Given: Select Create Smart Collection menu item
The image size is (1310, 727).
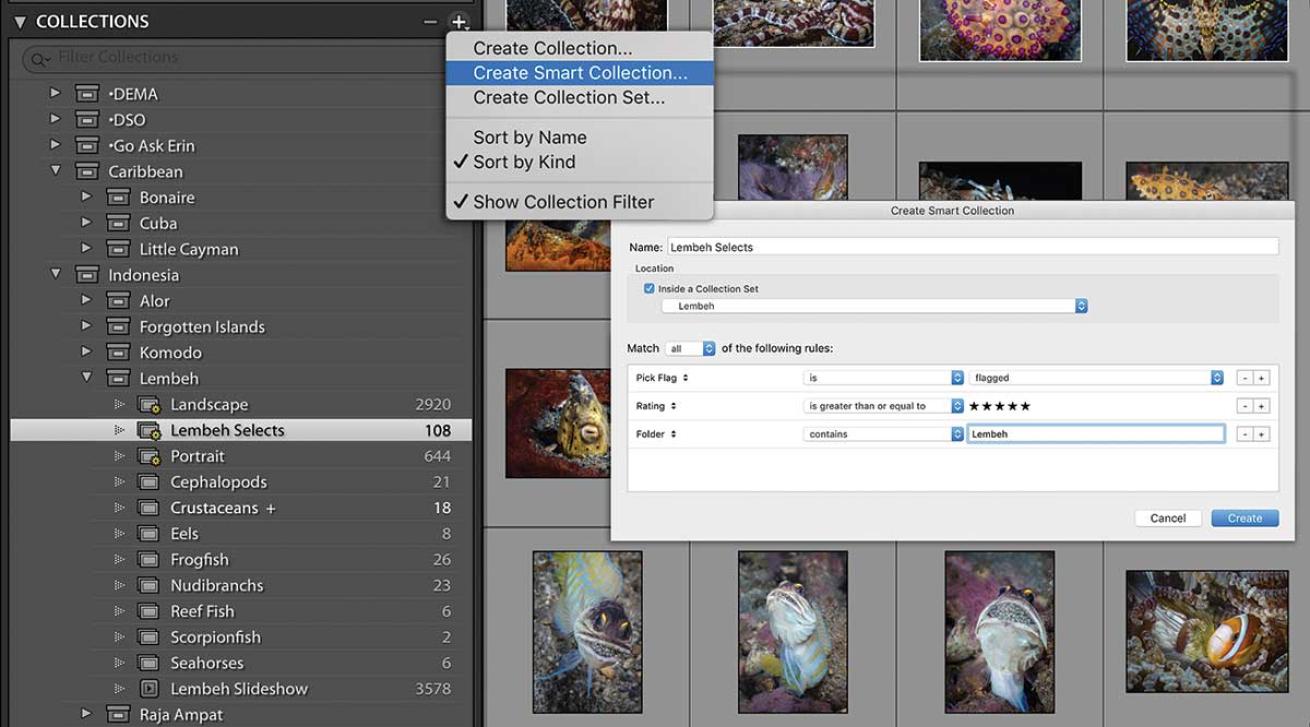Looking at the screenshot, I should click(580, 73).
